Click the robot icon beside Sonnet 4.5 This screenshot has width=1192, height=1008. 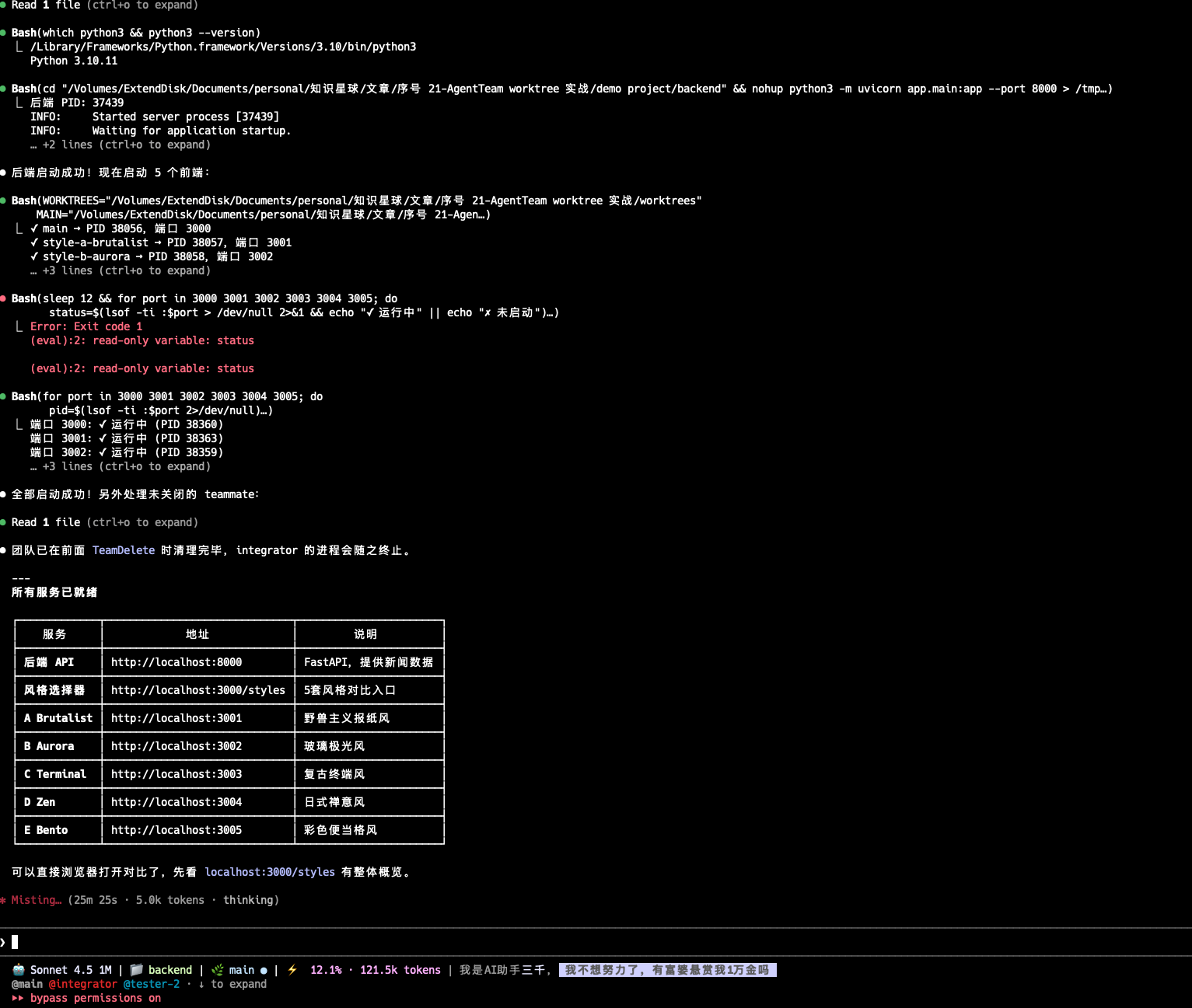(x=18, y=970)
